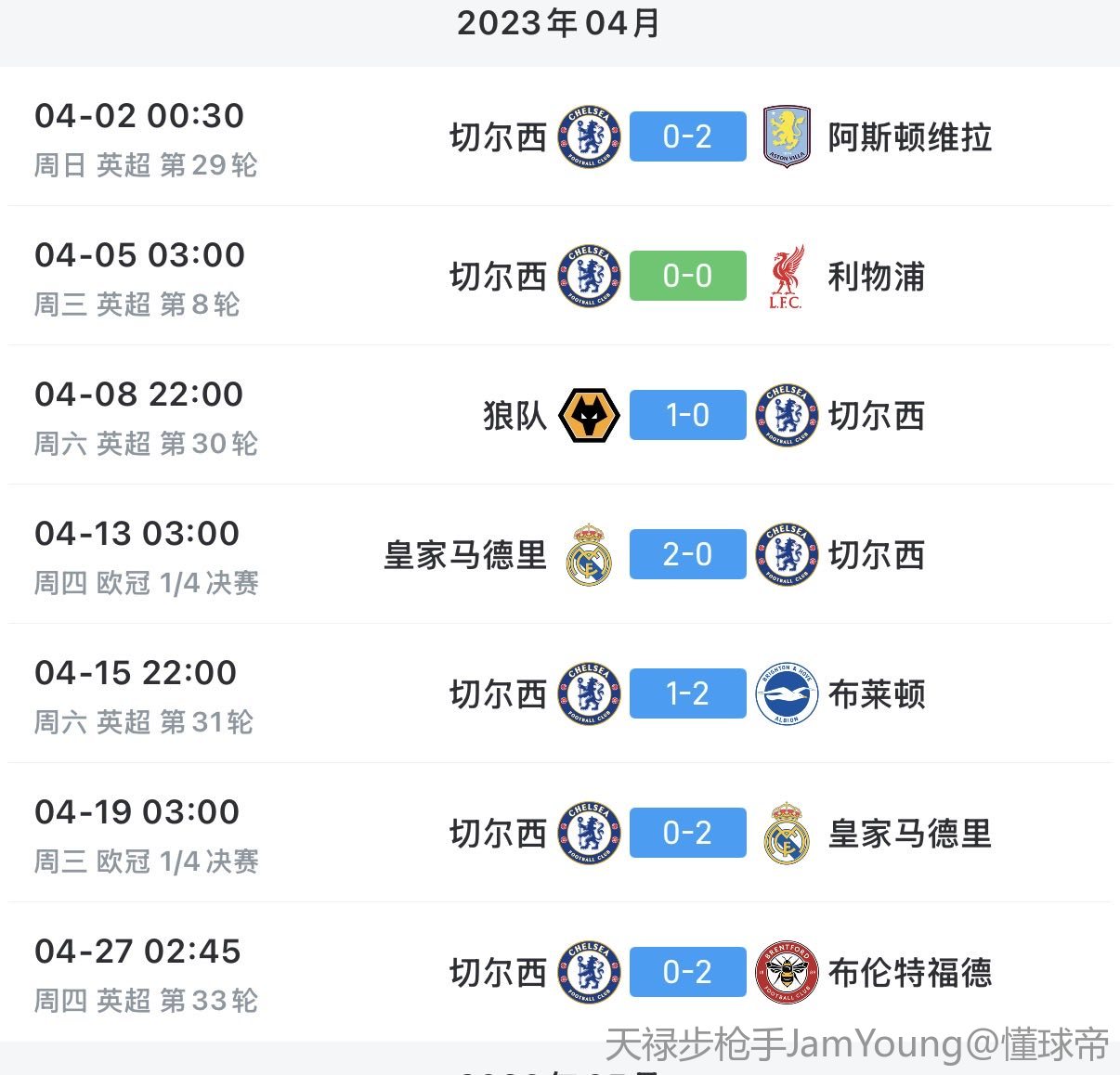Viewport: 1120px width, 1075px height.
Task: Click the Liverpool L.F.C. crest
Action: [786, 277]
